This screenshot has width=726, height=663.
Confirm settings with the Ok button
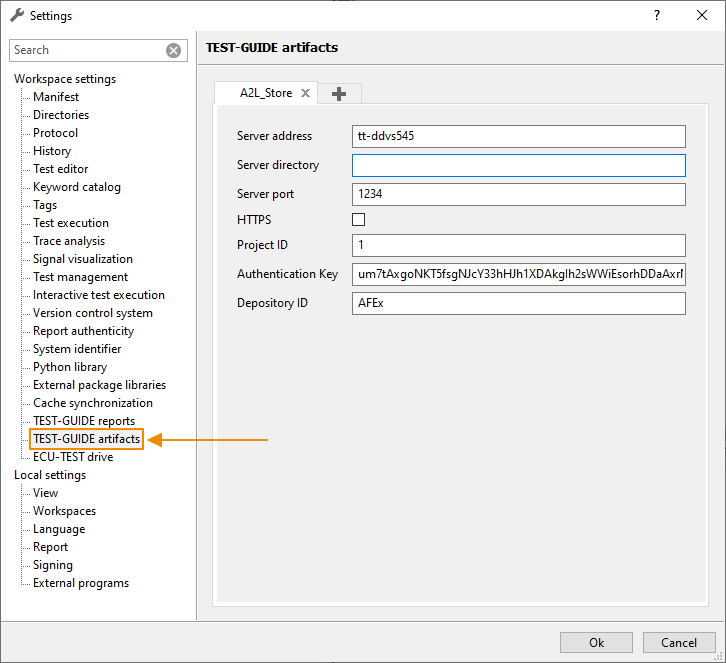(596, 643)
